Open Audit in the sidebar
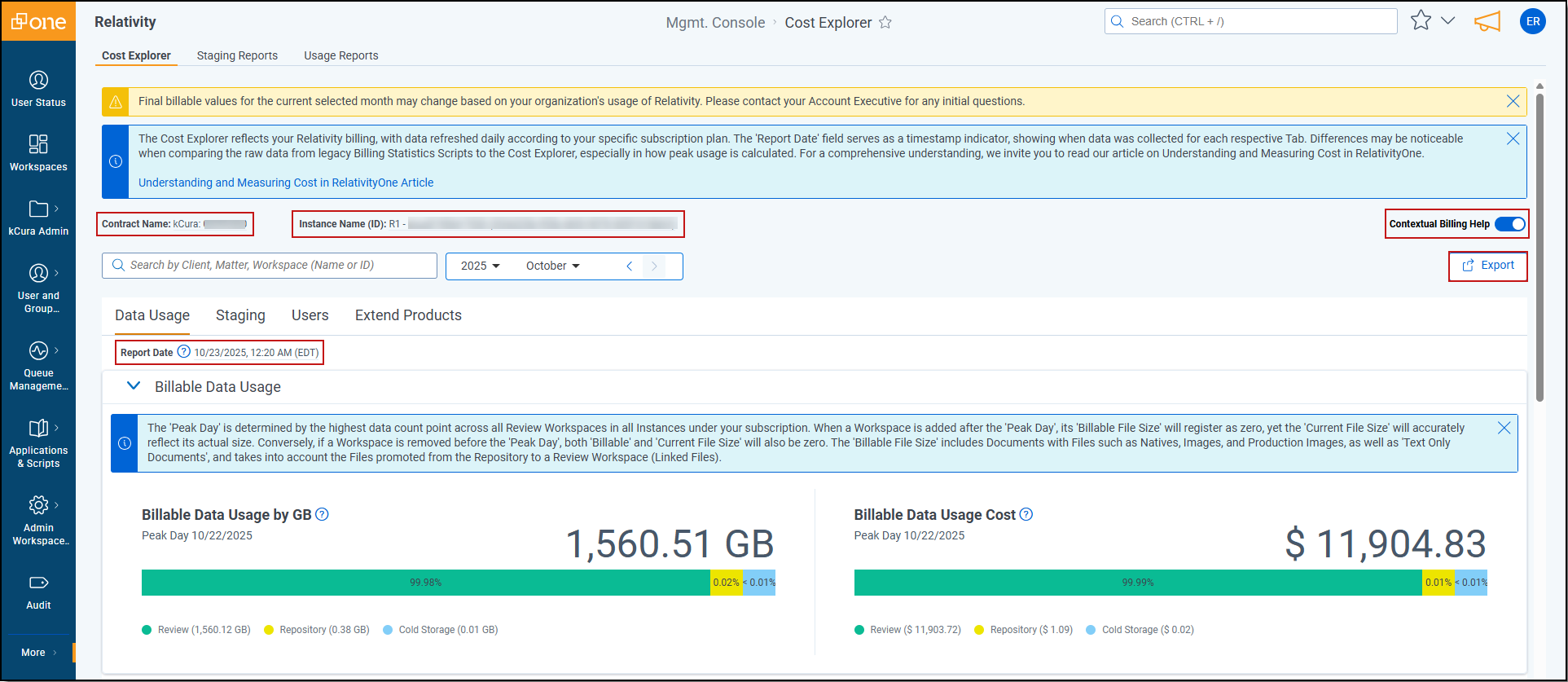The height and width of the screenshot is (682, 1568). click(x=38, y=592)
